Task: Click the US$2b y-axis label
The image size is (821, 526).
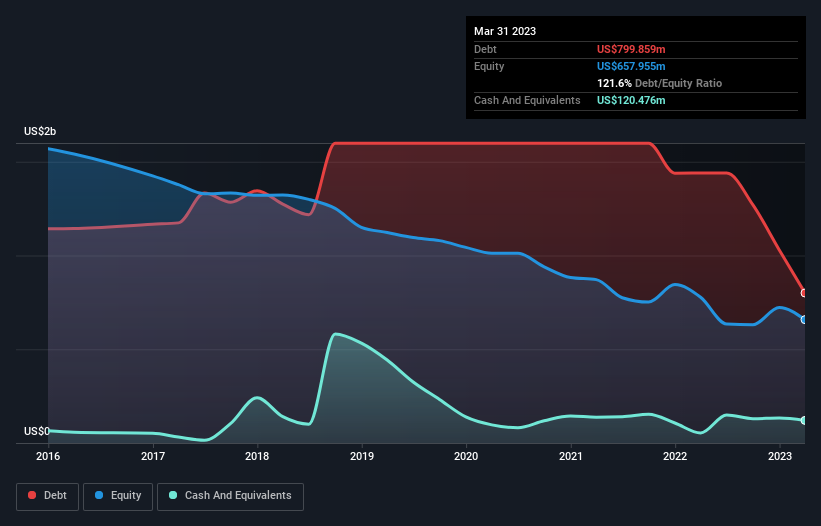Action: (x=40, y=131)
